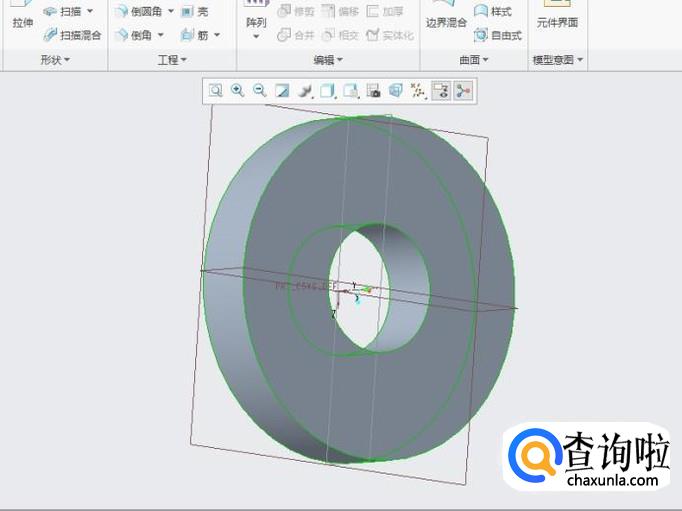
Task: Click the 自由式 (Freestyle) button
Action: tap(497, 35)
